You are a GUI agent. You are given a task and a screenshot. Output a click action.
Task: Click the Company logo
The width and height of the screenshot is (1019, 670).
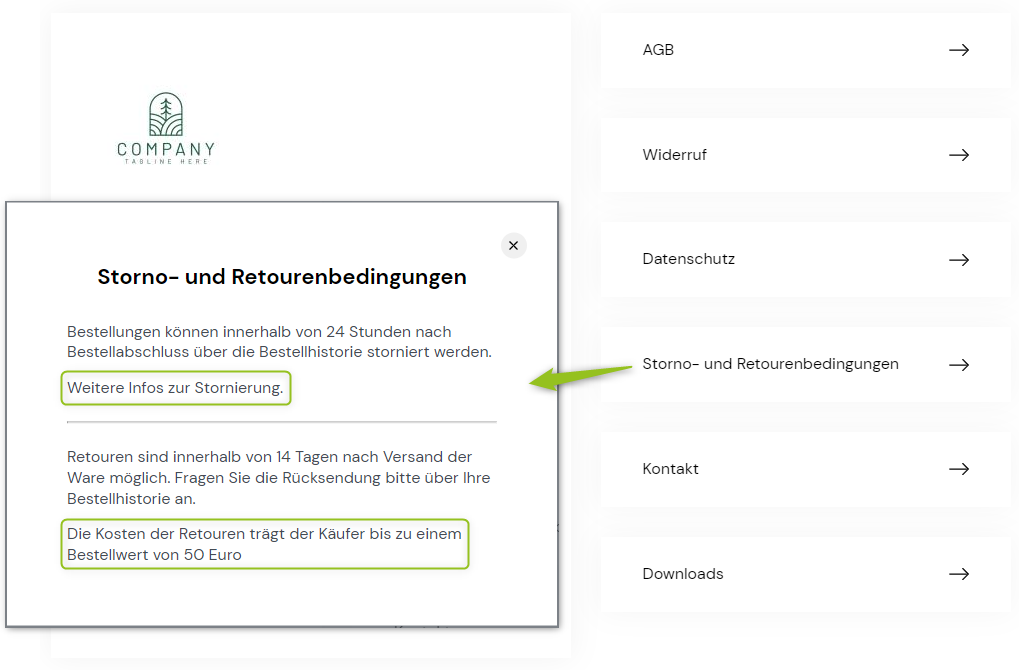click(x=166, y=128)
